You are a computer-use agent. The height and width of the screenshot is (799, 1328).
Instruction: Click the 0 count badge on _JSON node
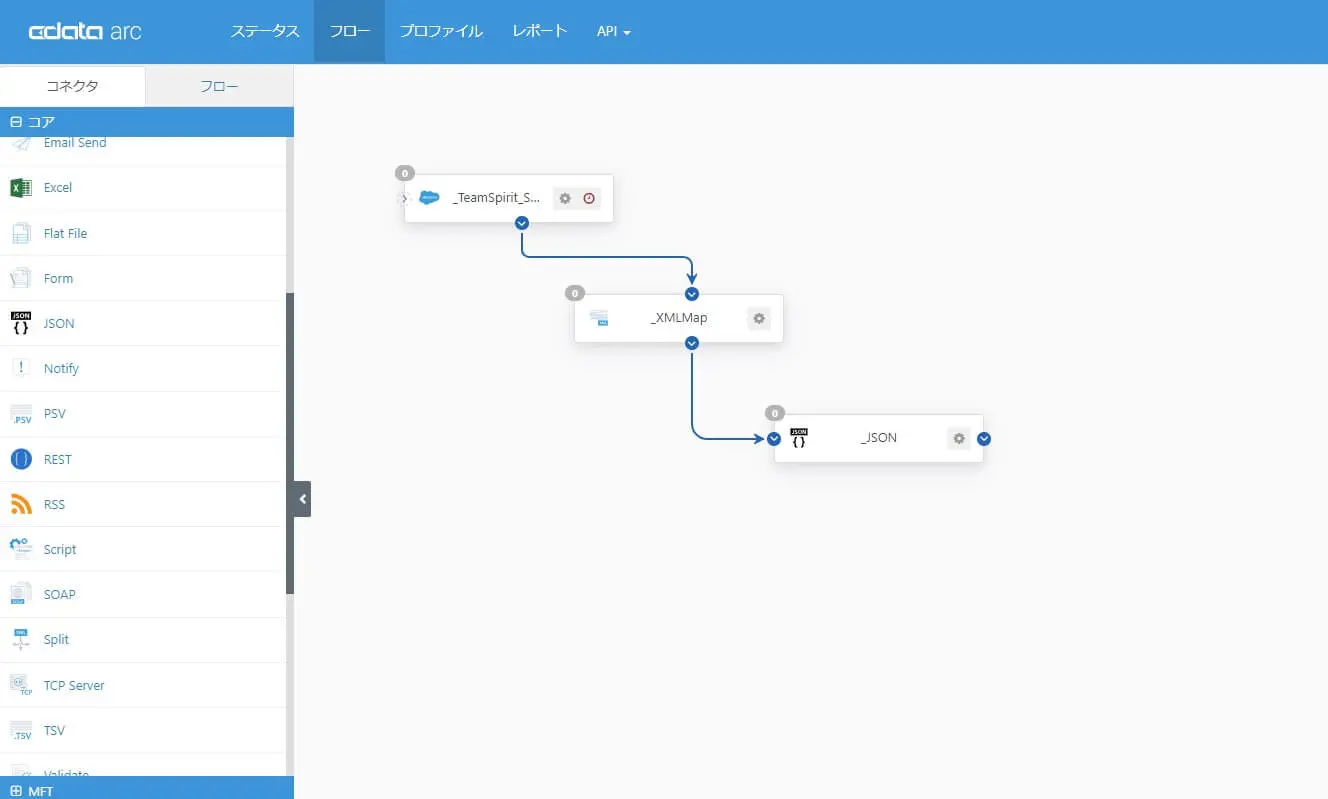click(x=775, y=413)
